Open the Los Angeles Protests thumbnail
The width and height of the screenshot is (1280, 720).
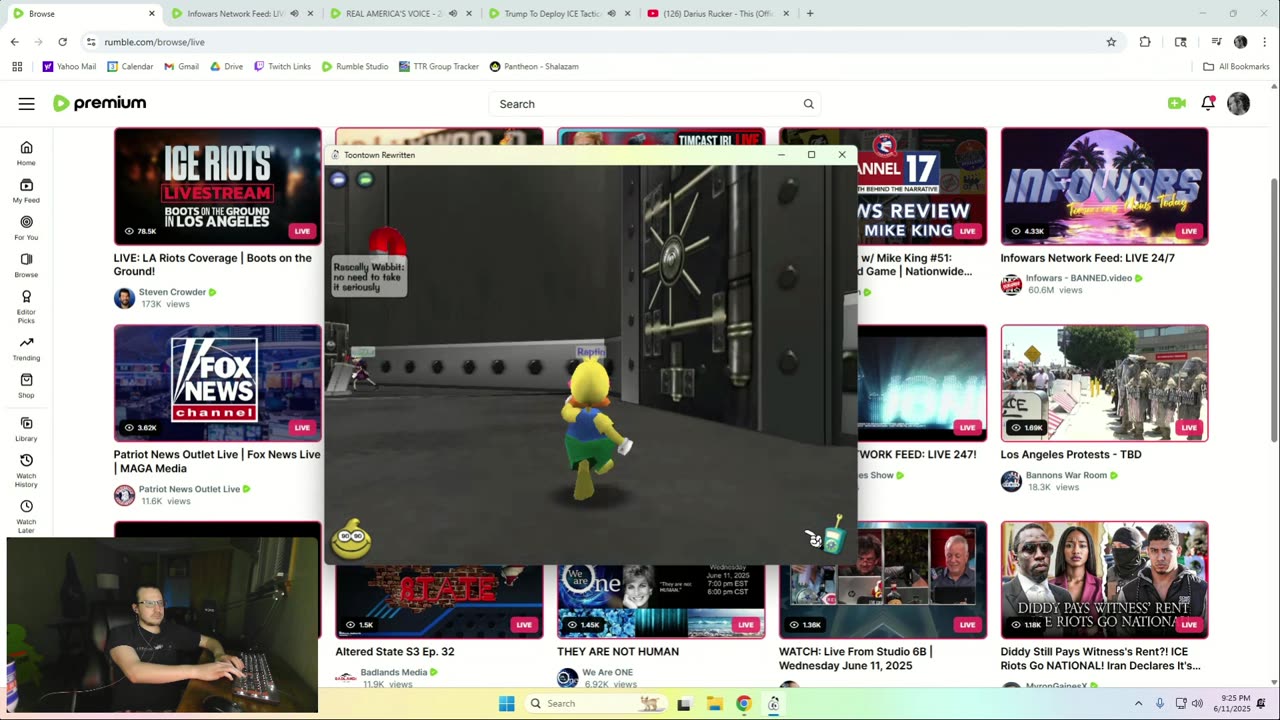(1104, 383)
